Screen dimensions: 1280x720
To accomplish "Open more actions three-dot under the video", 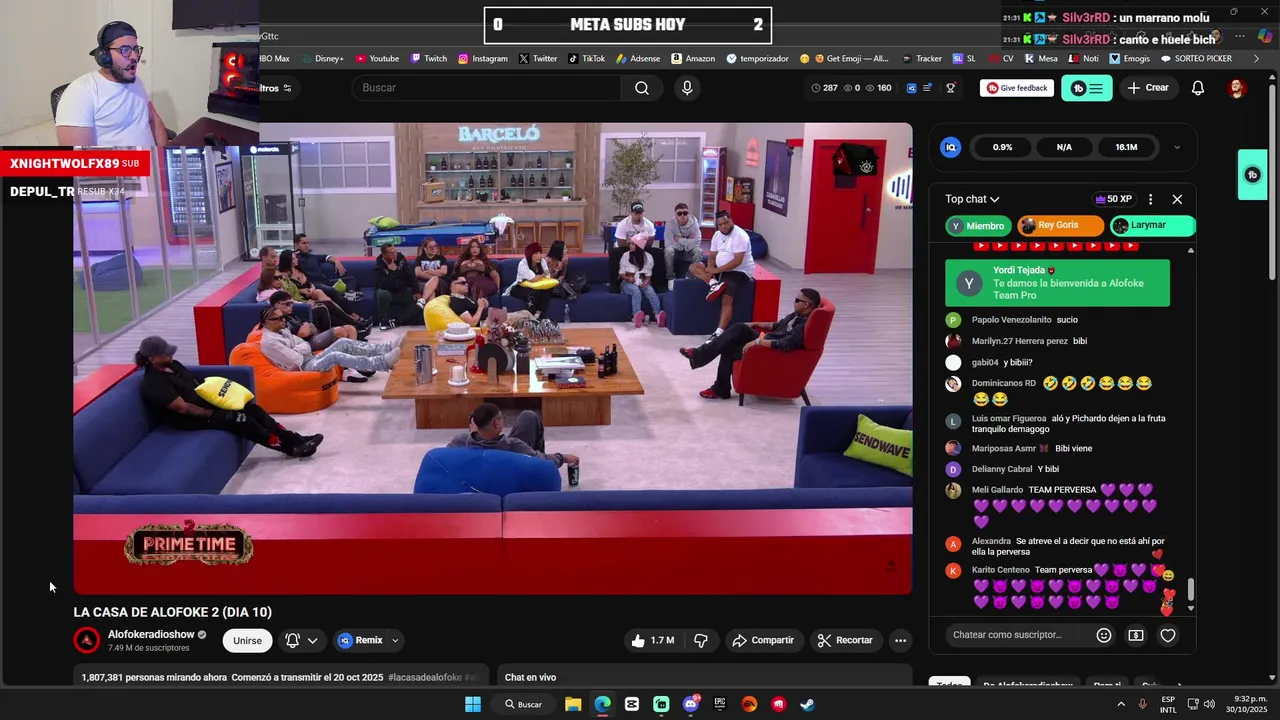I will point(900,640).
